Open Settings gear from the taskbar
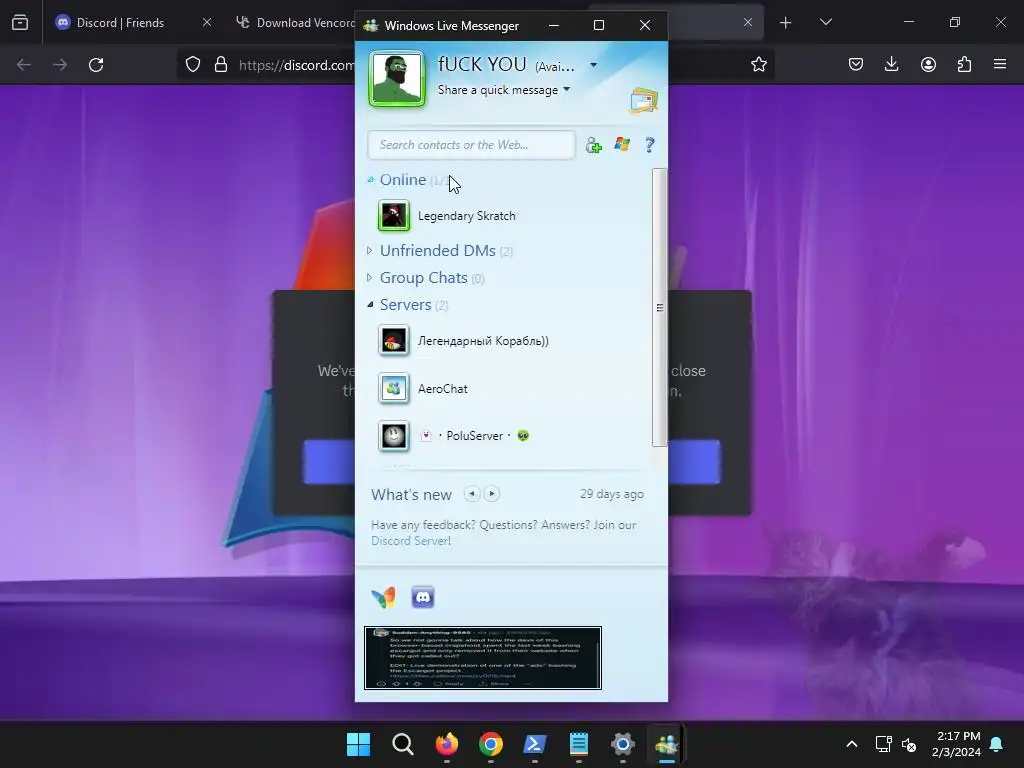Image resolution: width=1024 pixels, height=768 pixels. 623,744
